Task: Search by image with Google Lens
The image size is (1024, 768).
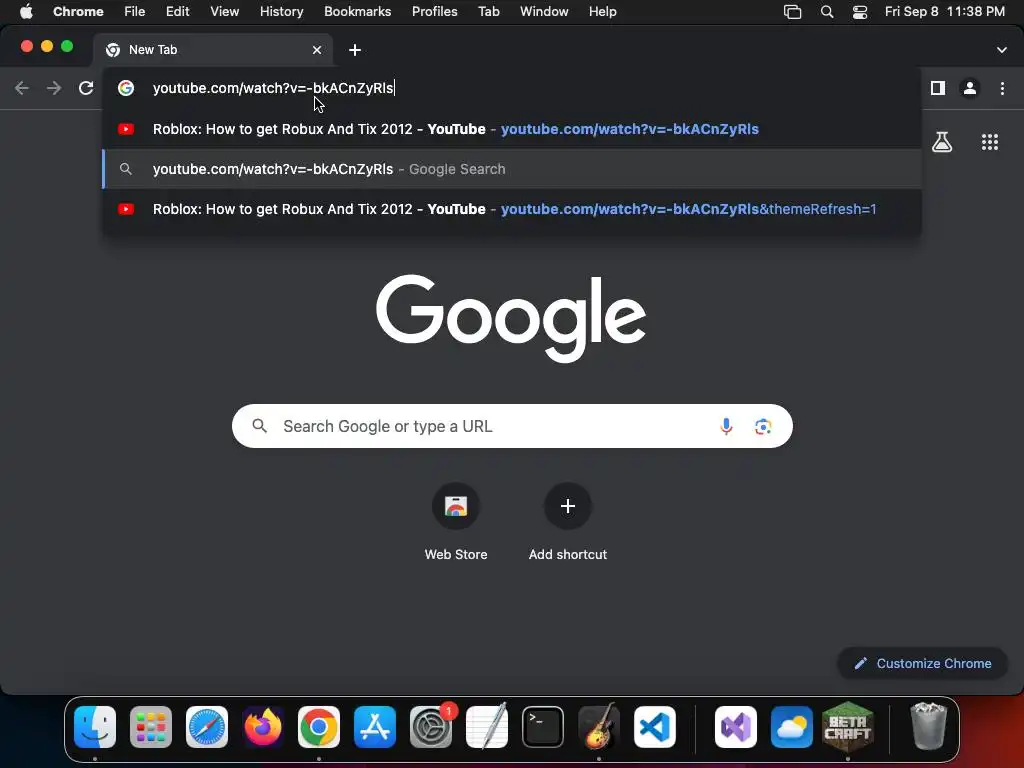Action: 763,426
